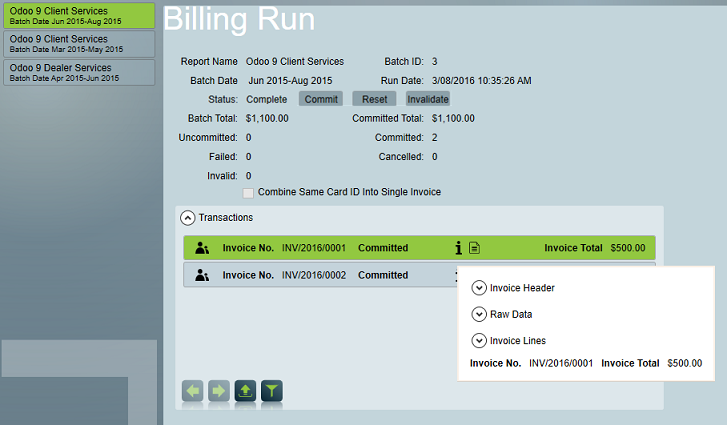This screenshot has height=425, width=727.
Task: Click the Commit button
Action: pyautogui.click(x=321, y=99)
